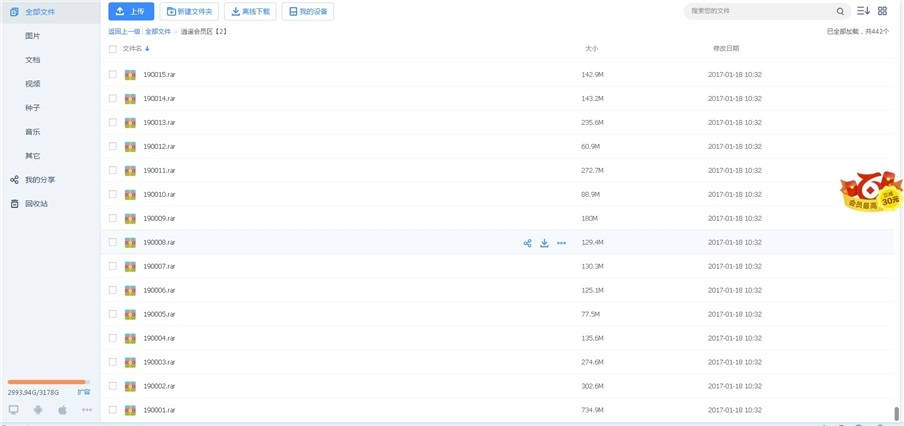
Task: Click the orange storage usage bar
Action: click(48, 382)
